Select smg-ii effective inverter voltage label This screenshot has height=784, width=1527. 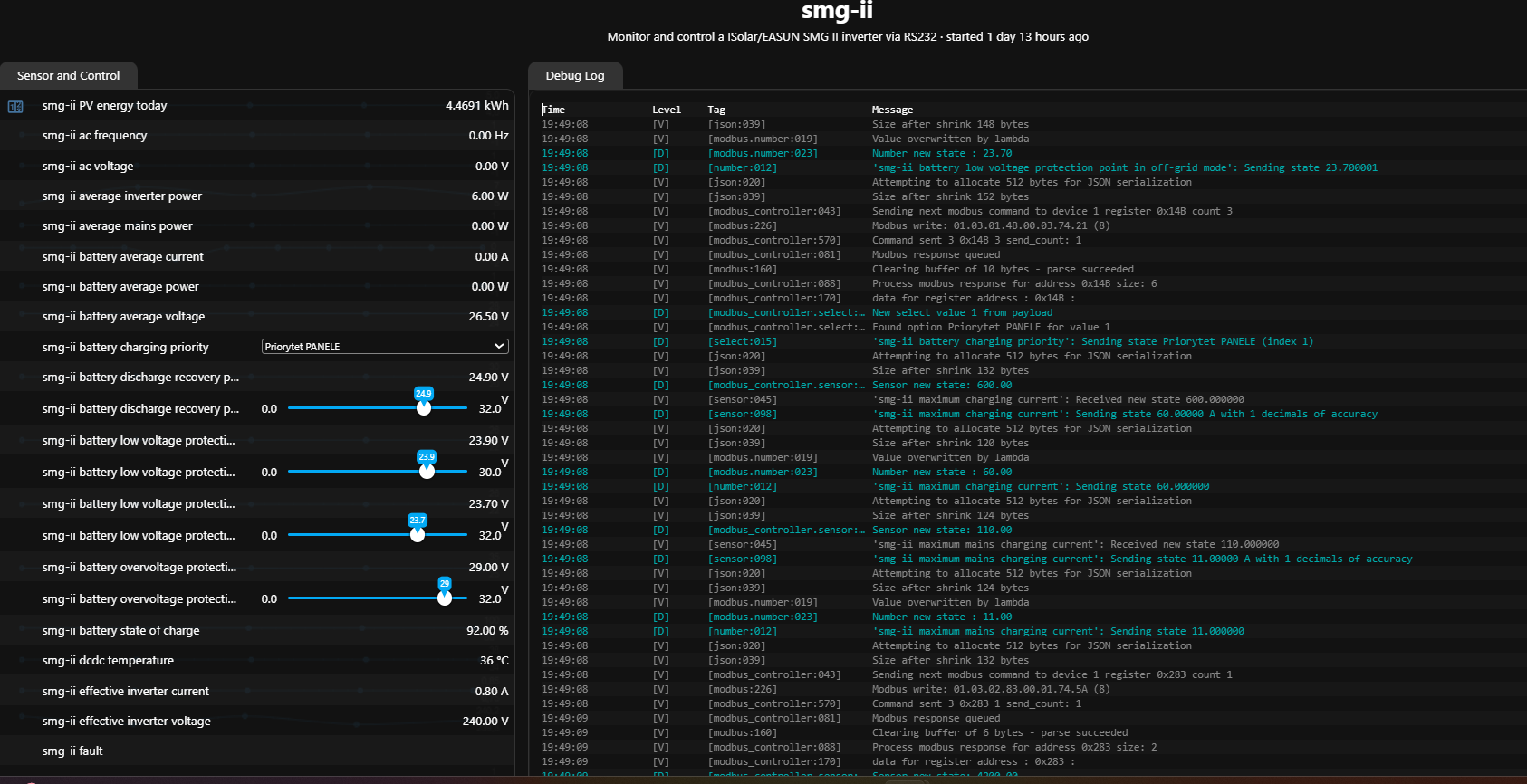(127, 722)
